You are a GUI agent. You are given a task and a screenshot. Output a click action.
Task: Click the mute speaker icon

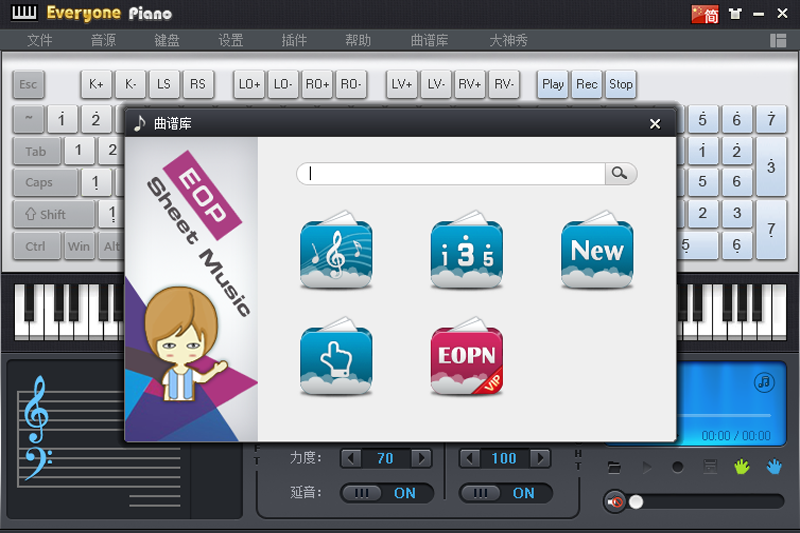(615, 502)
